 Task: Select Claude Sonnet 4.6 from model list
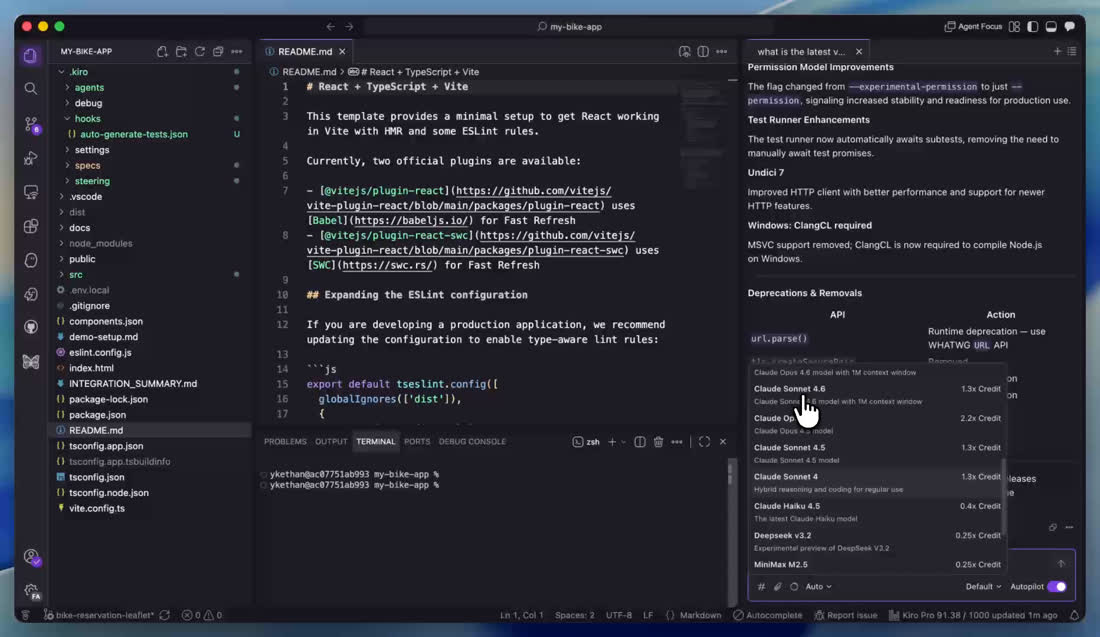tap(877, 395)
